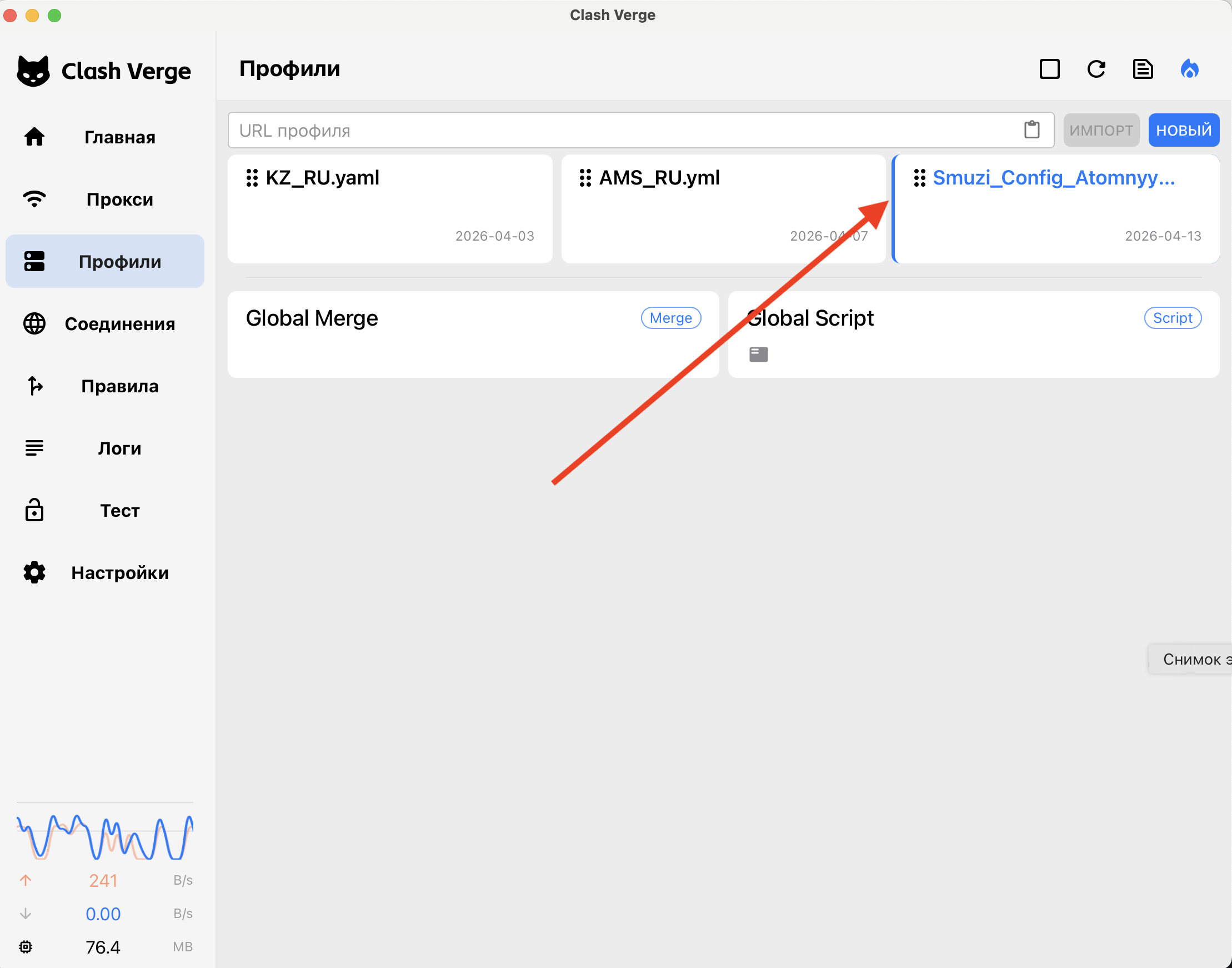
Task: Click the branch Правила icon
Action: (x=35, y=386)
